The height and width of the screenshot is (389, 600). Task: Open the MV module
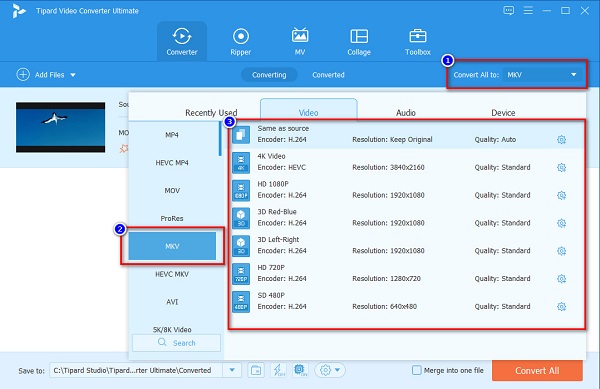tap(300, 41)
